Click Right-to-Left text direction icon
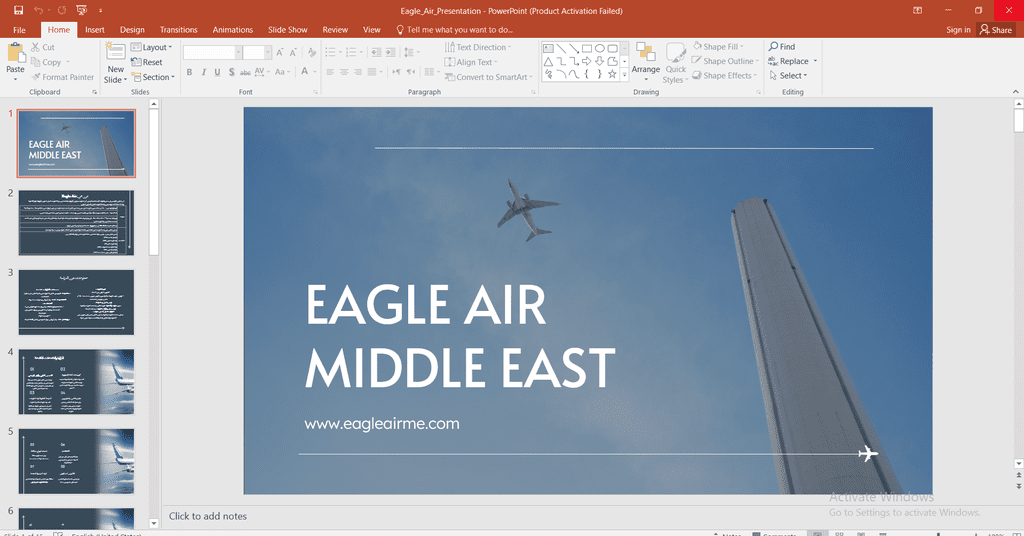The width and height of the screenshot is (1024, 536). [411, 72]
